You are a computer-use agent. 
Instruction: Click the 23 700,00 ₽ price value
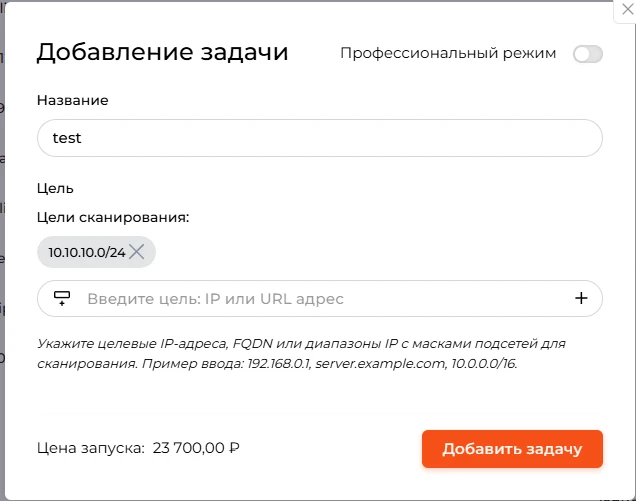click(x=196, y=448)
